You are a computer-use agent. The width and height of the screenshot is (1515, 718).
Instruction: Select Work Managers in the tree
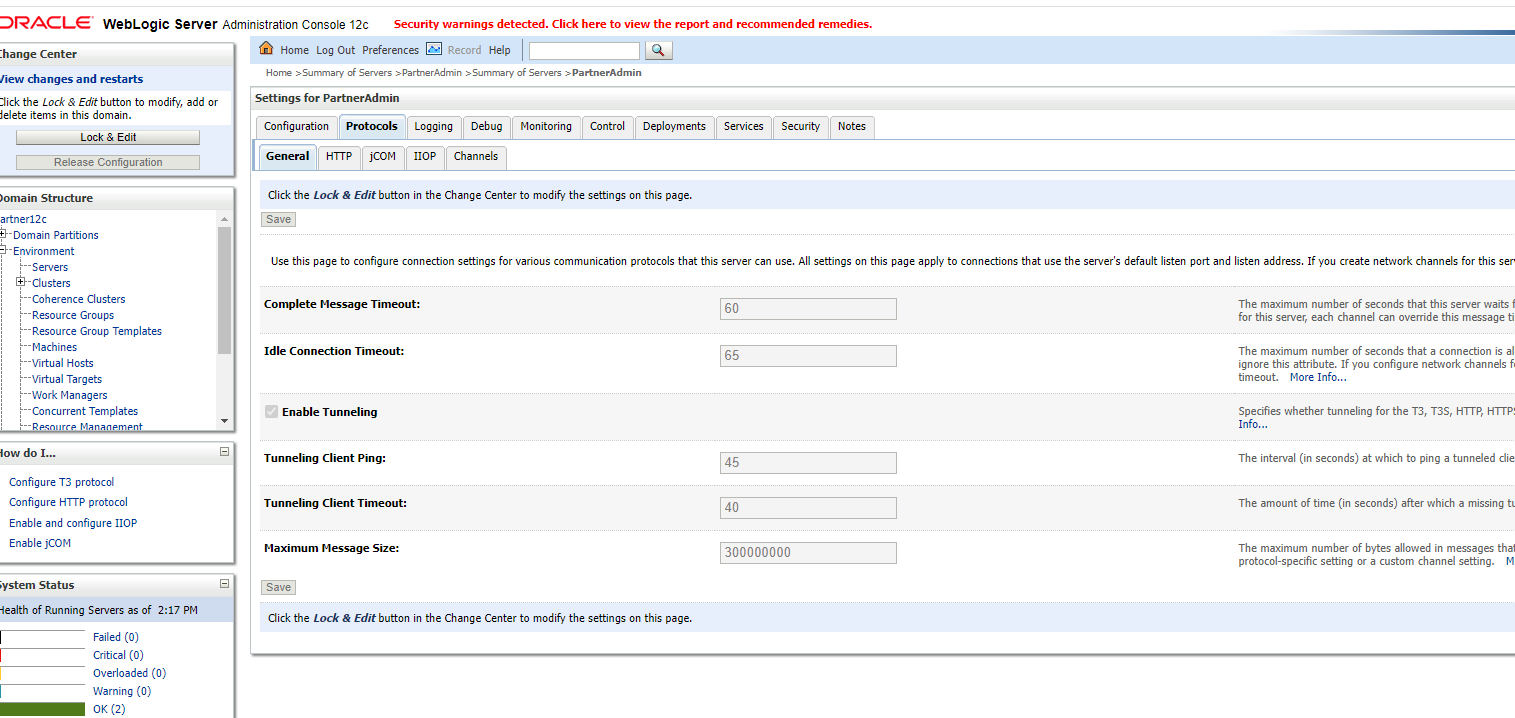point(70,395)
